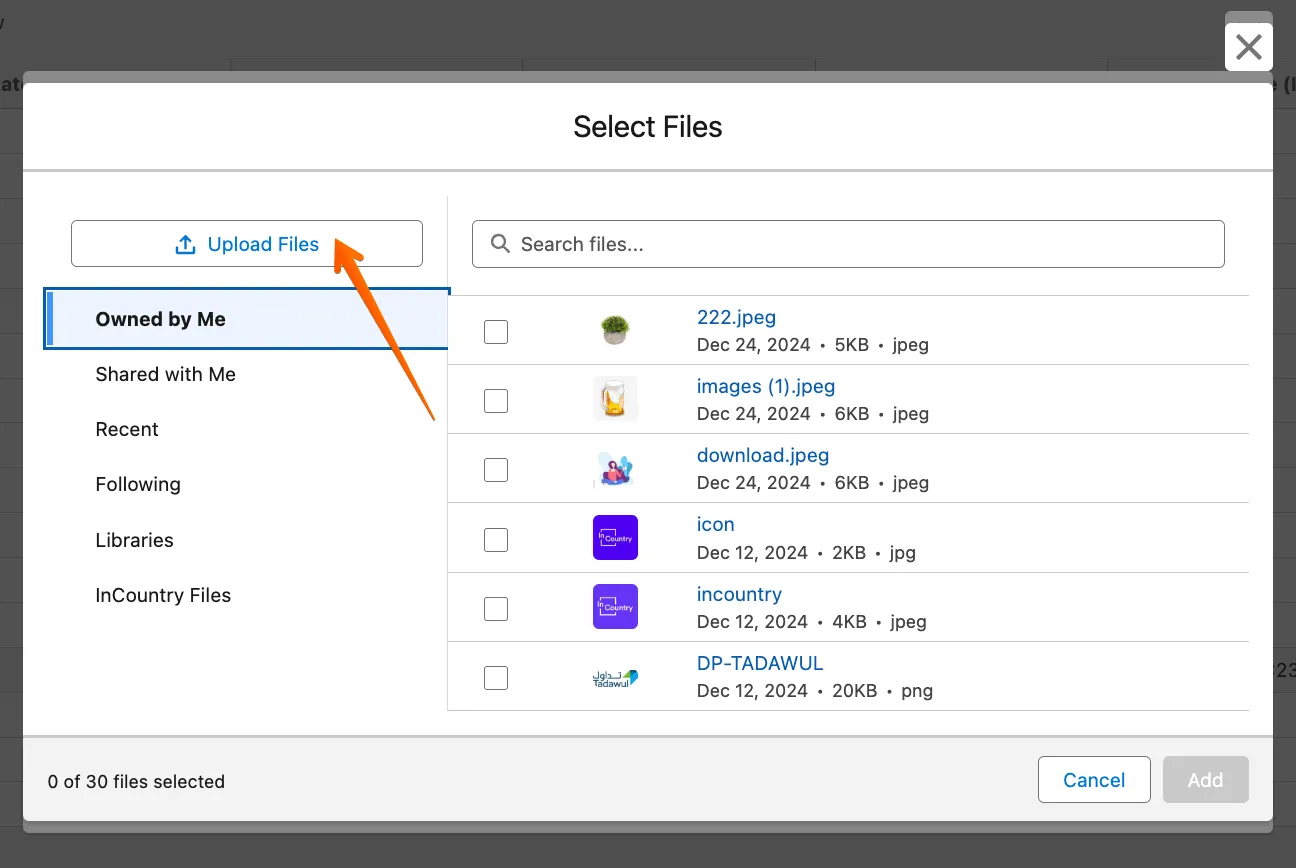Click the Search files input field
Viewport: 1296px width, 868px height.
coord(860,244)
